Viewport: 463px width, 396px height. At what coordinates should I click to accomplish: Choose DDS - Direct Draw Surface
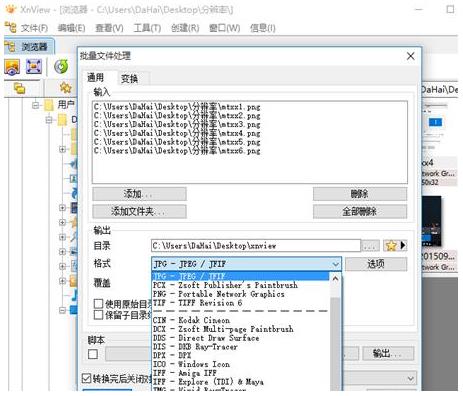[240, 338]
